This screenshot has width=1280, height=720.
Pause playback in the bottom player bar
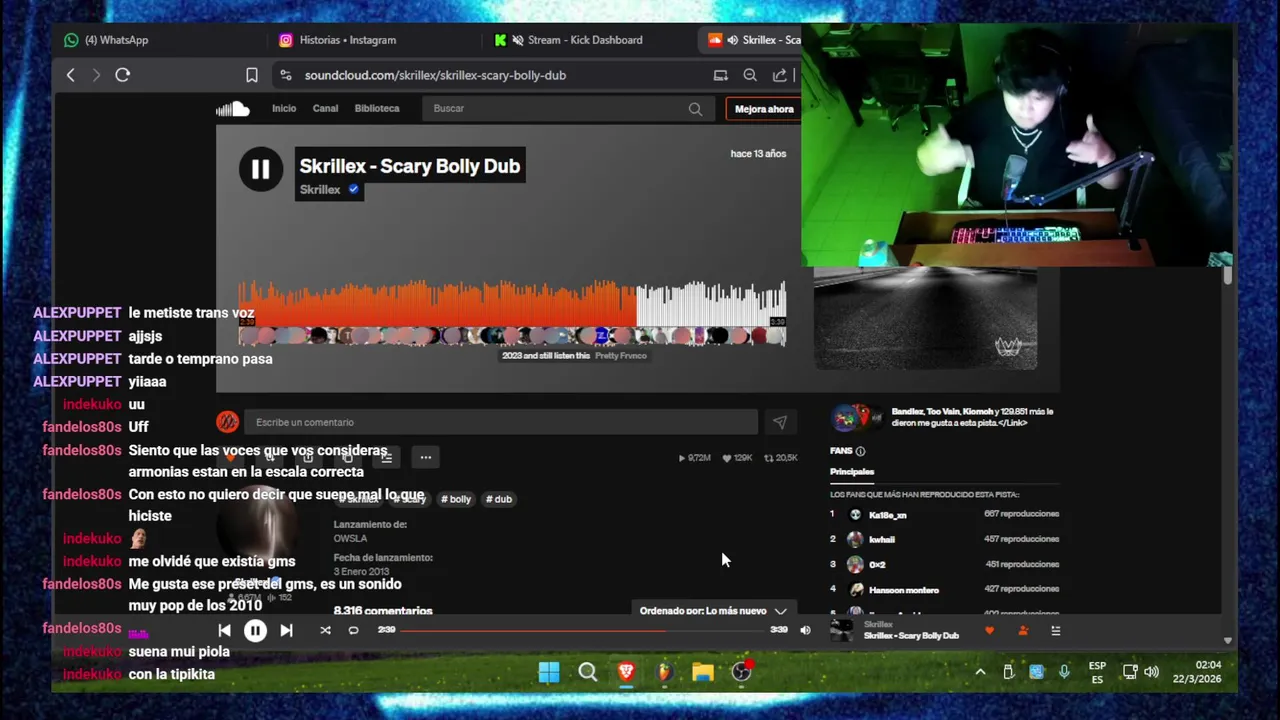[x=255, y=630]
